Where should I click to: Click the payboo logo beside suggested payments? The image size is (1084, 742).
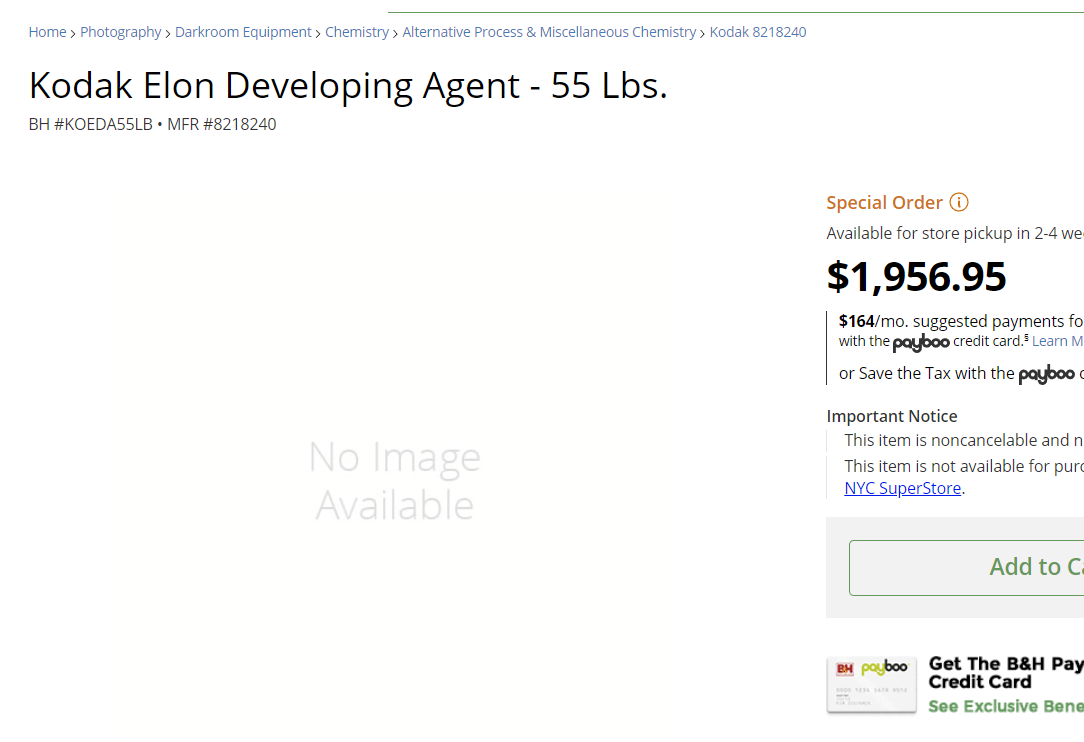coord(921,342)
